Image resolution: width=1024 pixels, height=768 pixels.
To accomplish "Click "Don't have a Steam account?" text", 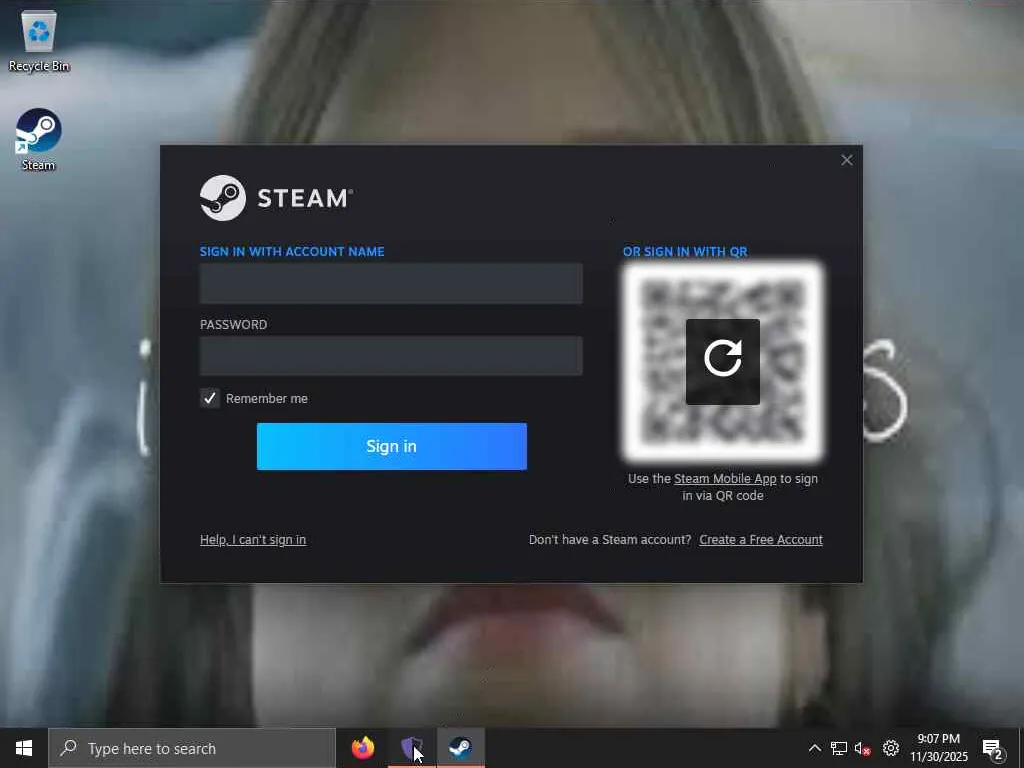I will (610, 539).
